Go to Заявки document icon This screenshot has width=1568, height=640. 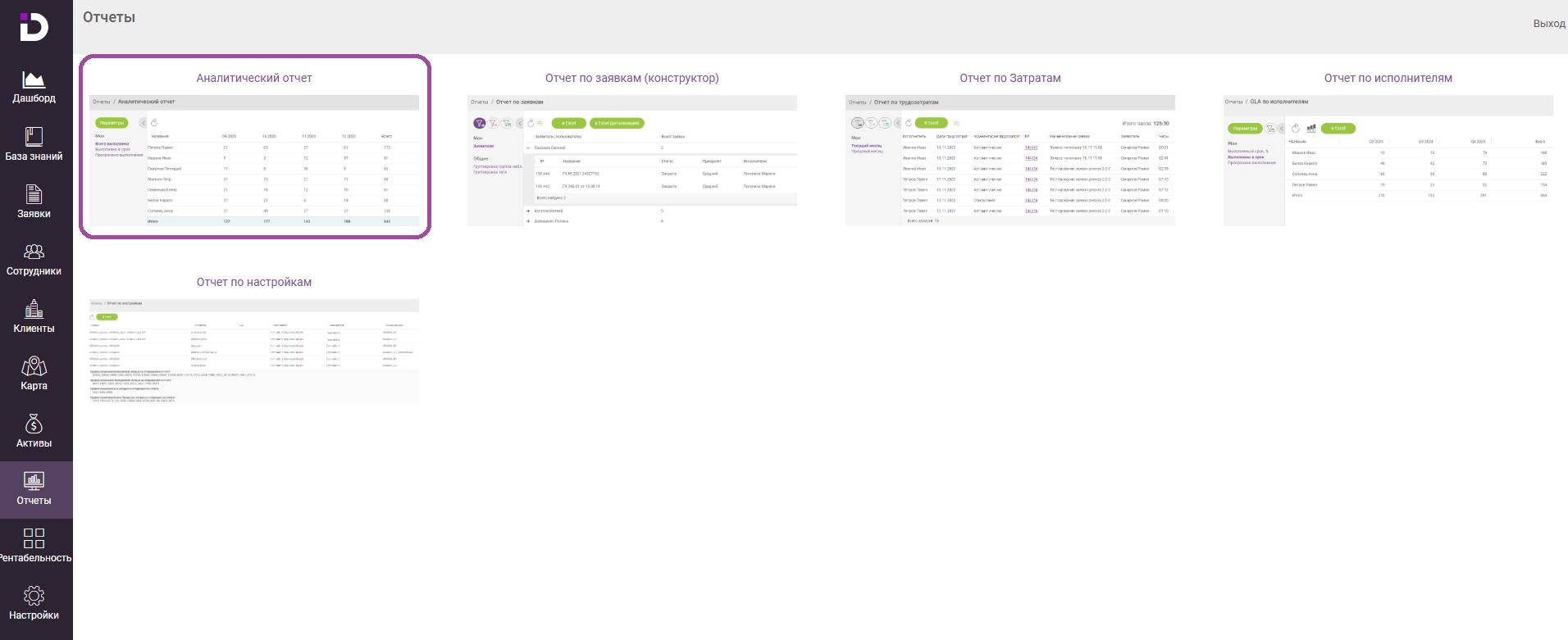pyautogui.click(x=34, y=194)
